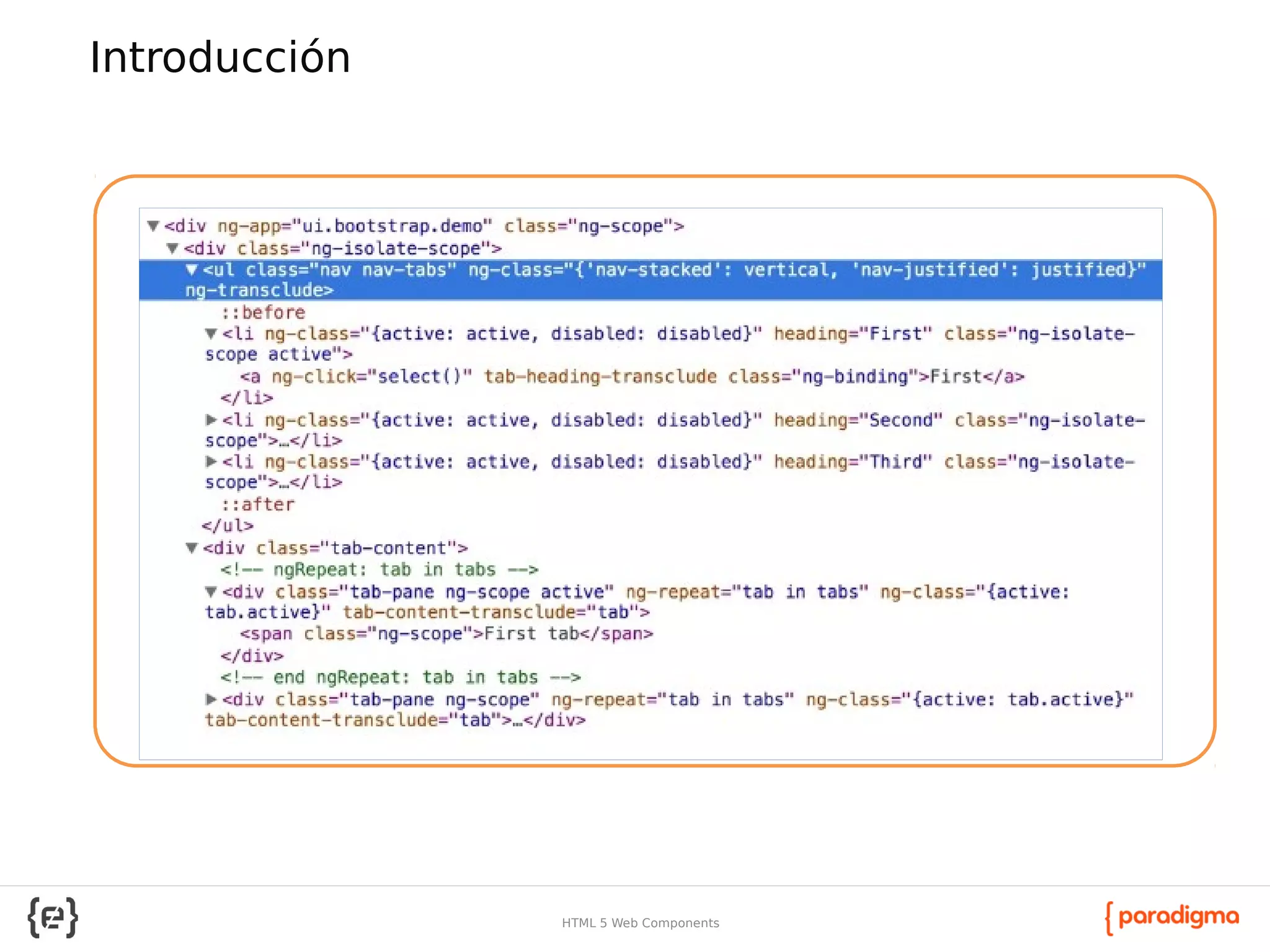Select the span "First tab" row

tap(446, 634)
